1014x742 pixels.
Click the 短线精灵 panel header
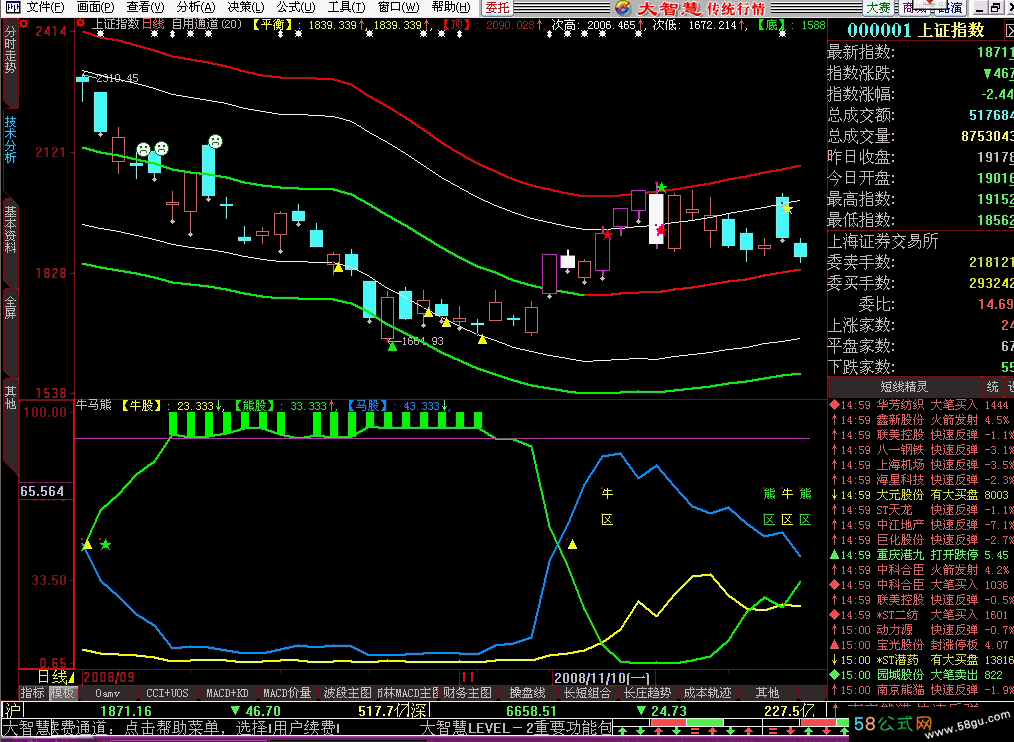click(x=904, y=387)
